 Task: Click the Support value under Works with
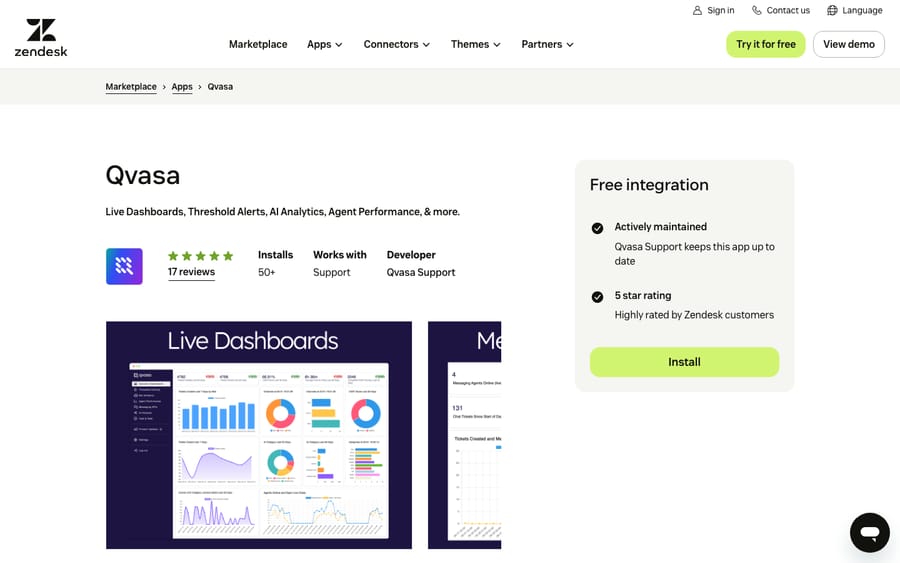click(331, 273)
